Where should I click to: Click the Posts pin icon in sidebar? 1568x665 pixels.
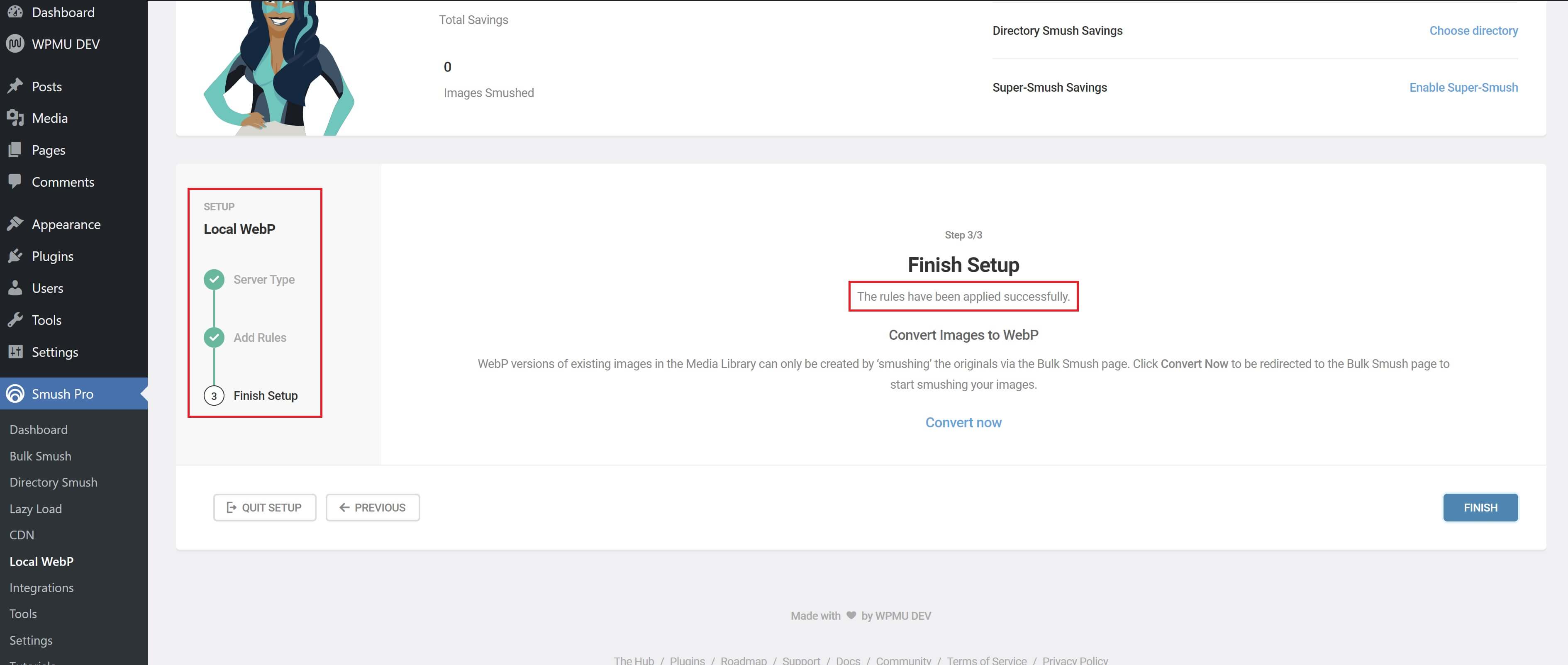(15, 86)
